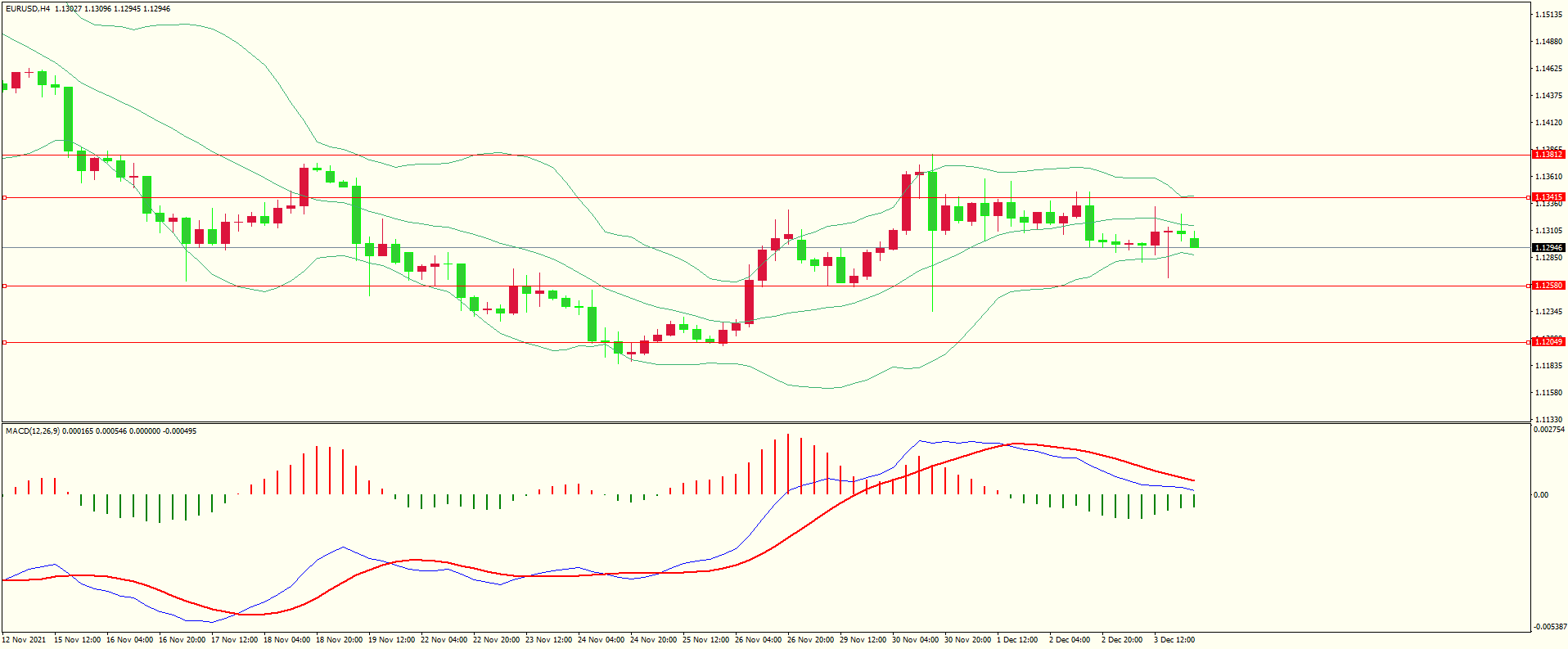
Task: Click the 1 Dec 12:00 time label
Action: click(1017, 640)
